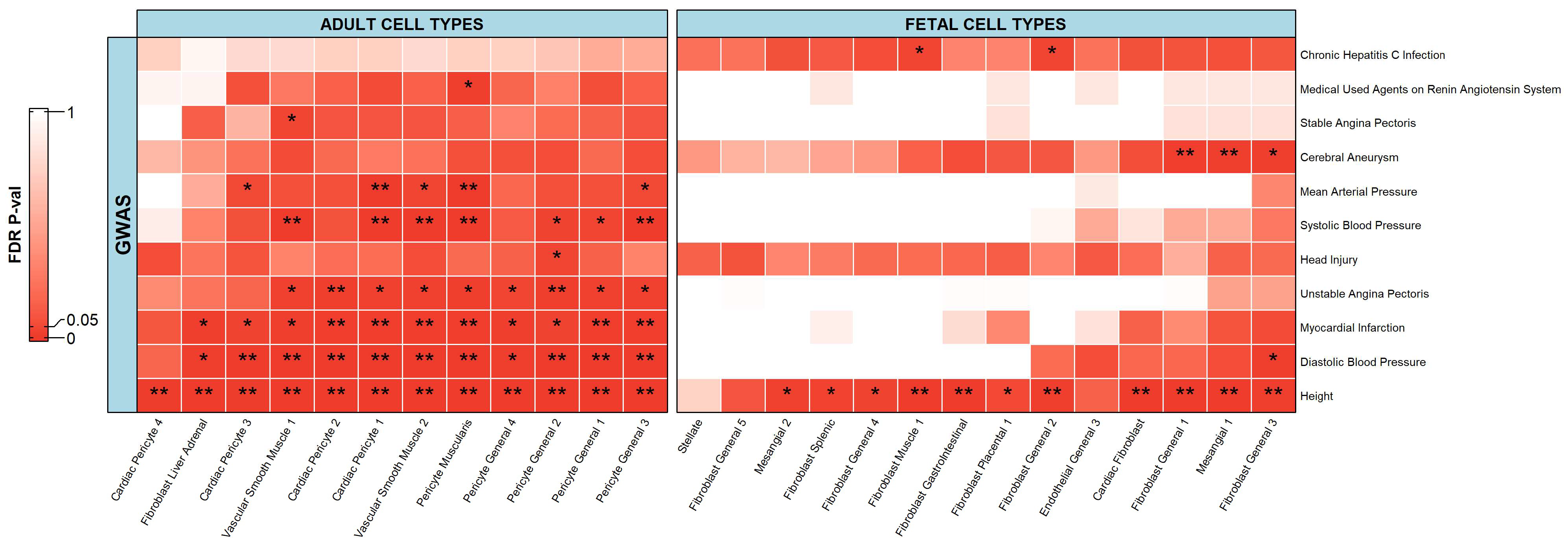Viewport: 1568px width, 547px height.
Task: Click the Systolic Blood Pressure row label
Action: tap(1360, 226)
